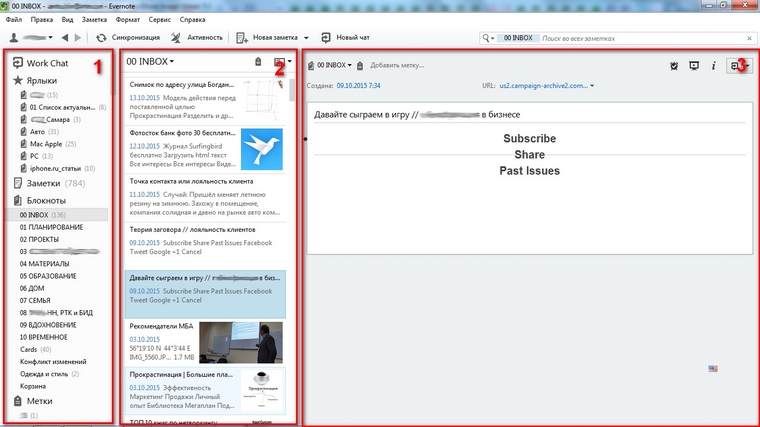Select the Cards notebook
760x427 pixels.
pos(35,349)
